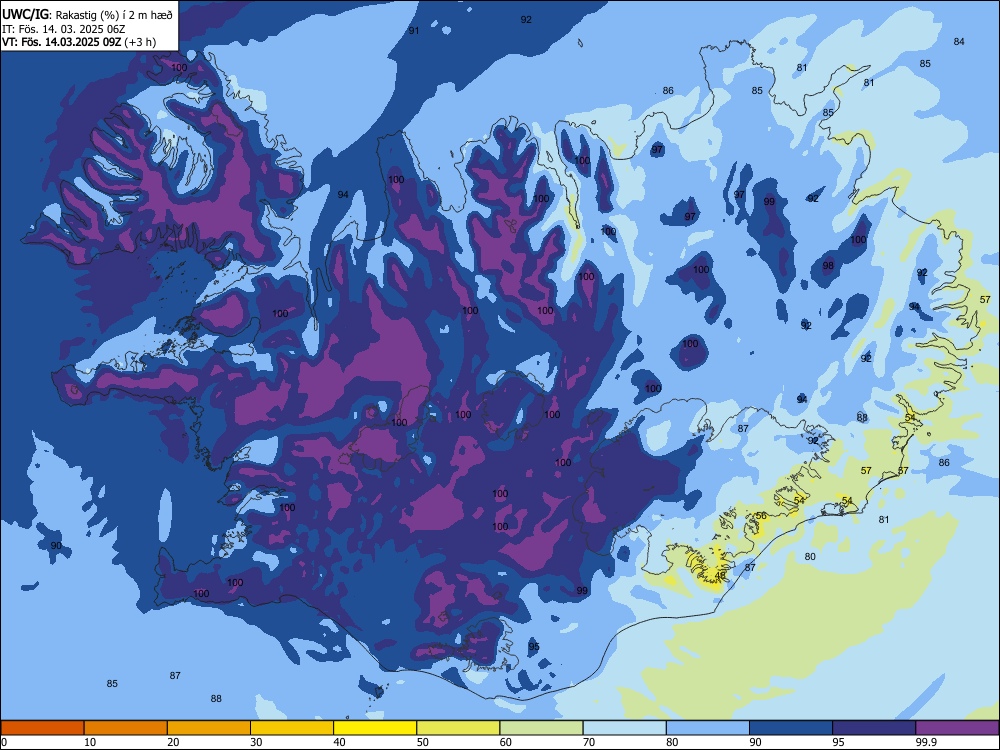Click the 'UWC/IG: Rakastig (%) í 2 m hæð' title

click(x=87, y=15)
